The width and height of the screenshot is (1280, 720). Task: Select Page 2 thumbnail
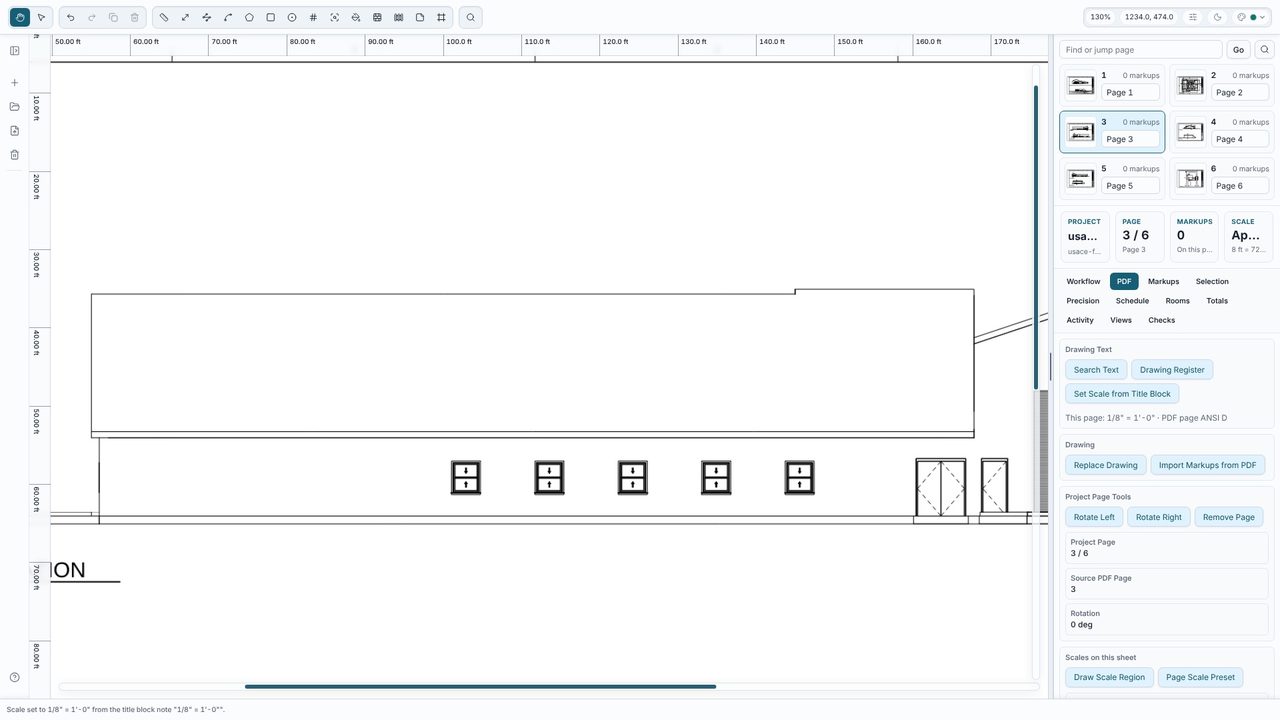[x=1190, y=85]
